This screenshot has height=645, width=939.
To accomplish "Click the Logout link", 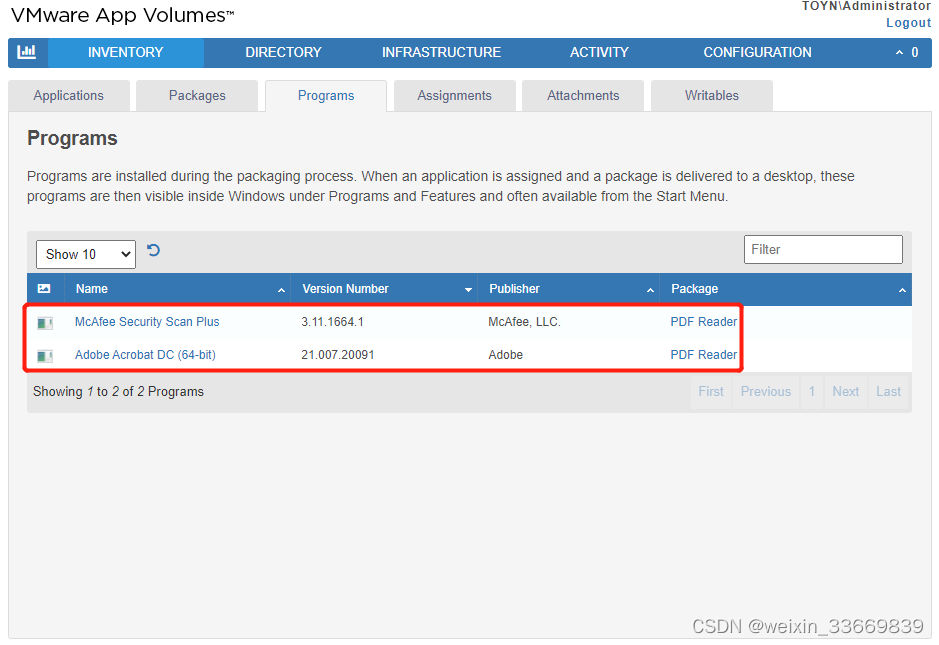I will click(x=908, y=23).
